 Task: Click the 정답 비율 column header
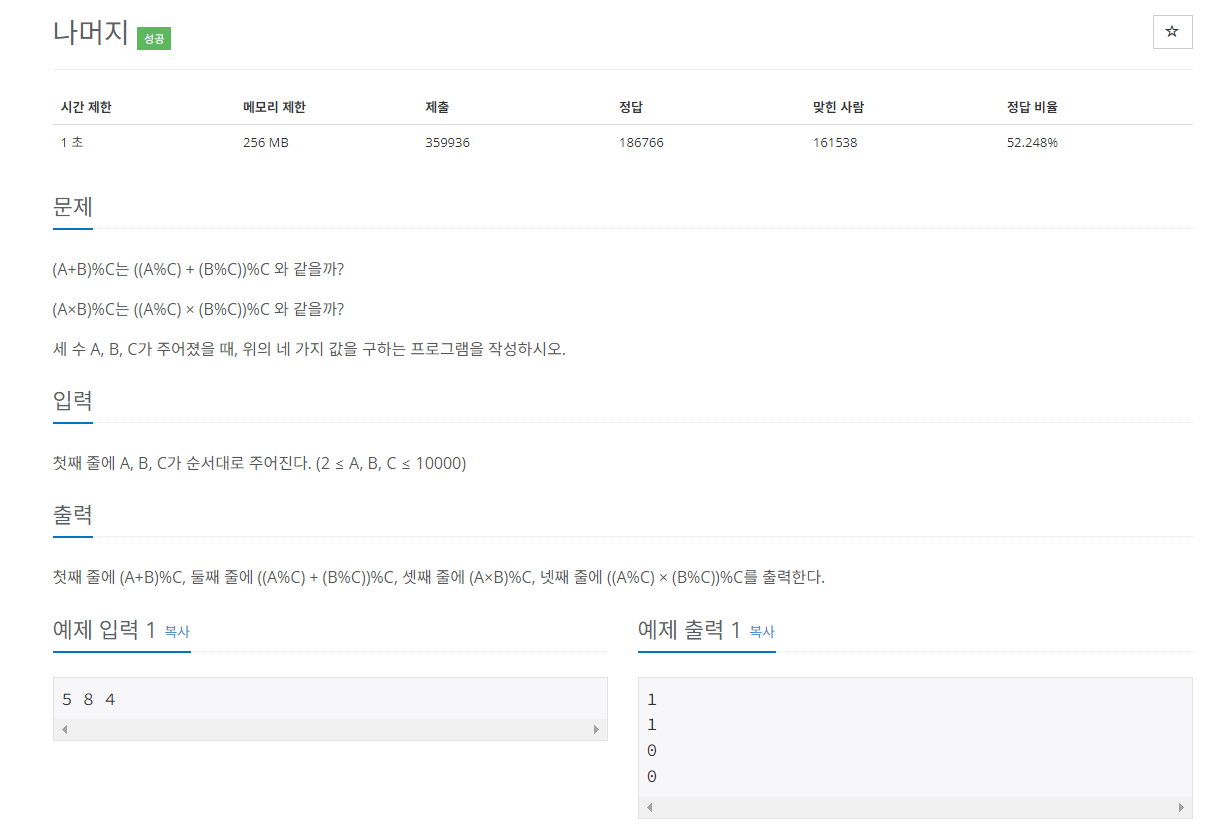1032,107
